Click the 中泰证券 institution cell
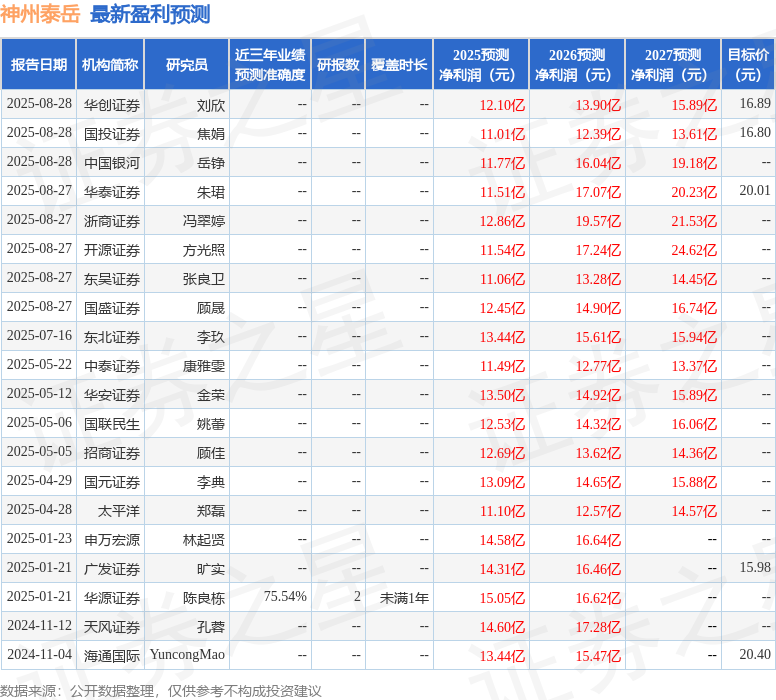 coord(112,366)
